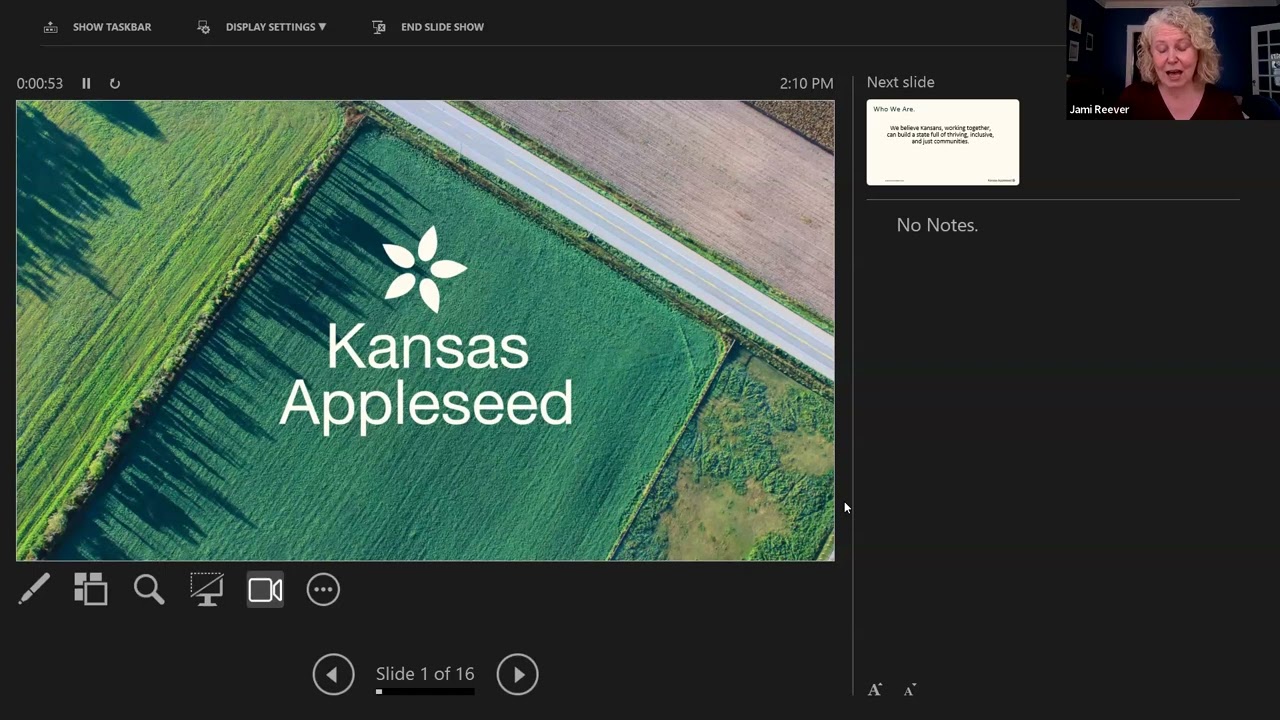Open more slide show options
The image size is (1280, 720).
point(323,589)
